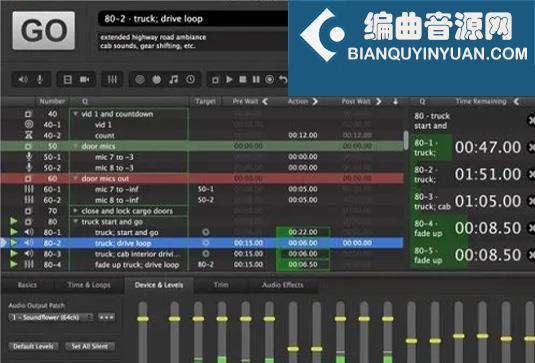535x363 pixels.
Task: Click the third level fader handle
Action: [198, 319]
